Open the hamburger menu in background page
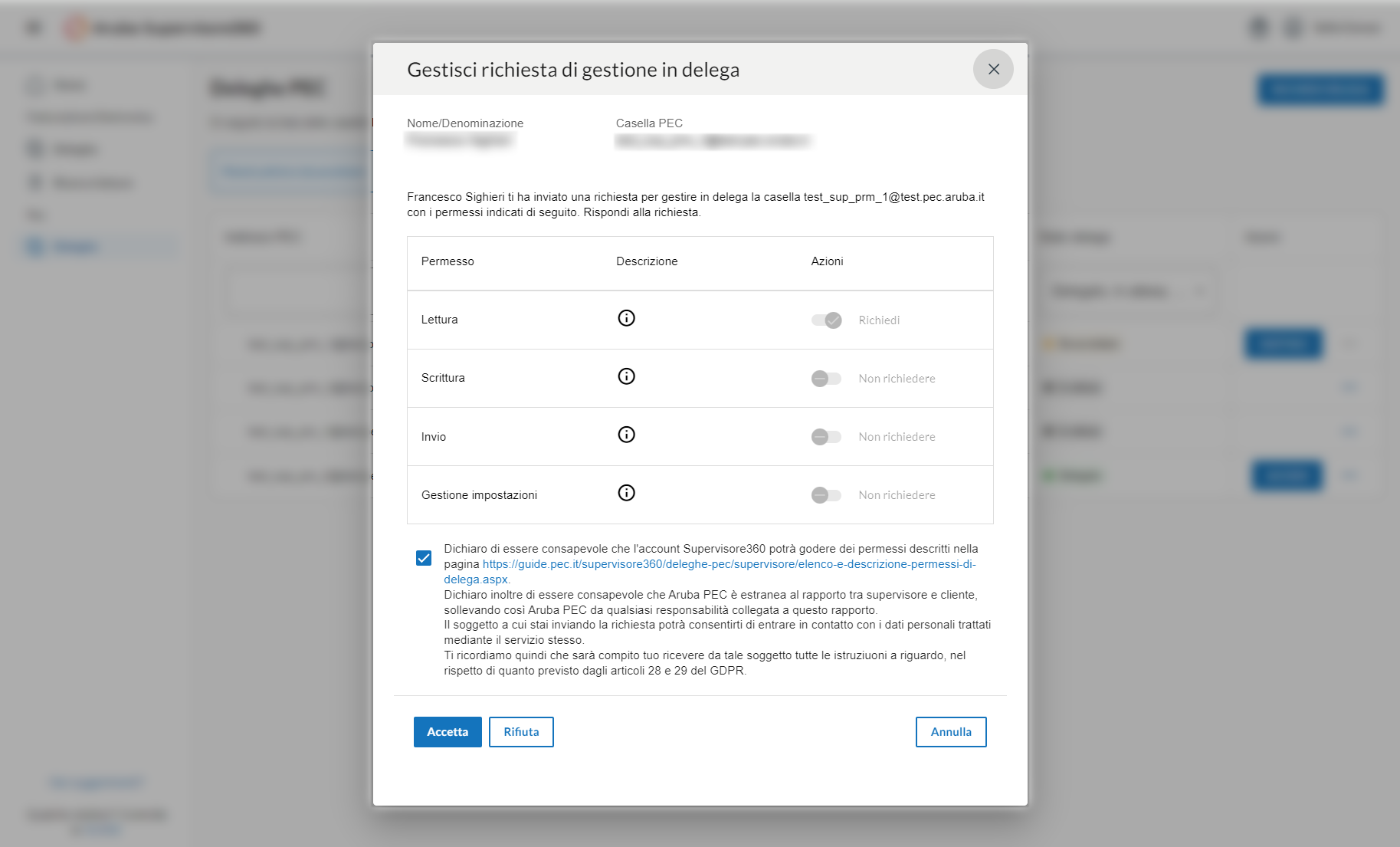 point(34,28)
